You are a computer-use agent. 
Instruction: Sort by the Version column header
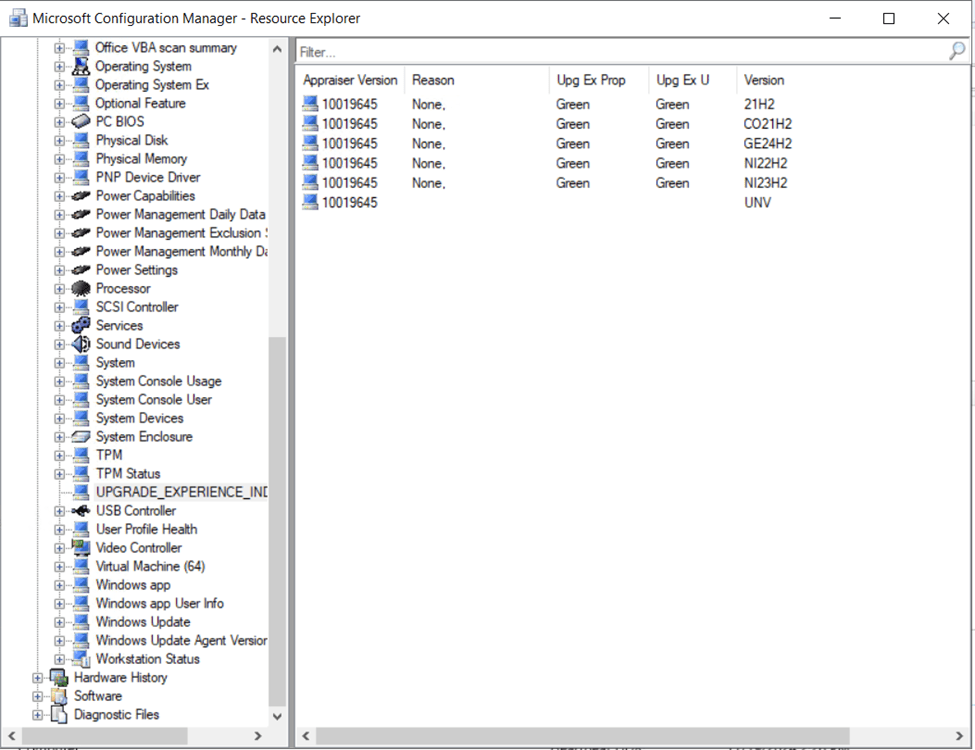(764, 80)
